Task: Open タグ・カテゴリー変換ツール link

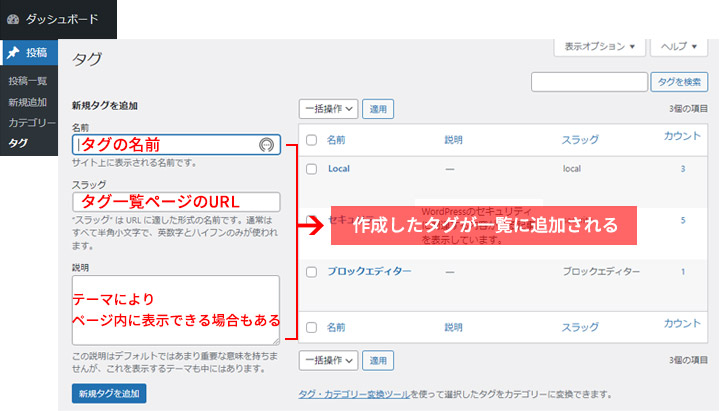Action: (354, 394)
